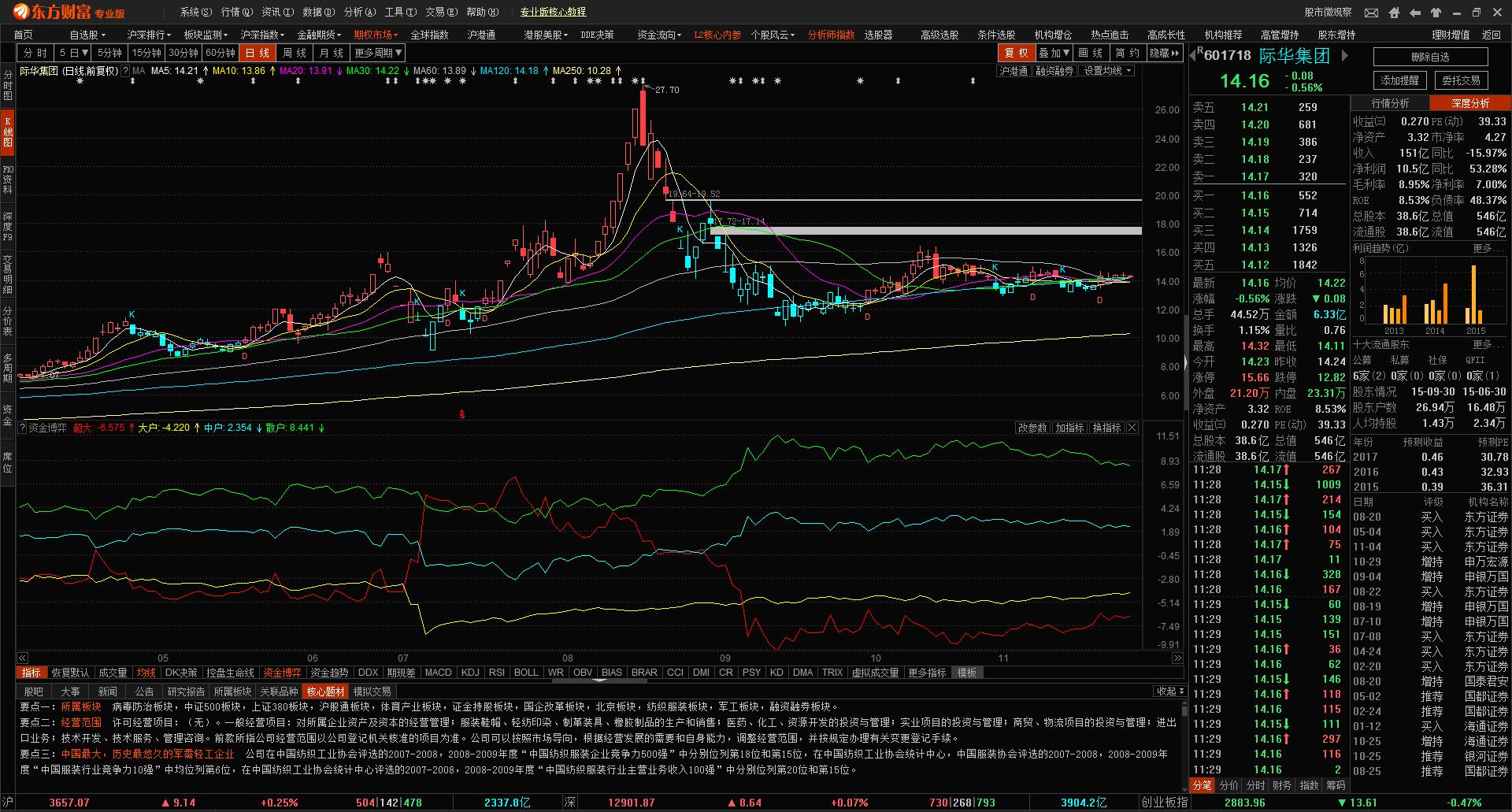Open the skin (shirt) icon in title bar

(x=1436, y=13)
